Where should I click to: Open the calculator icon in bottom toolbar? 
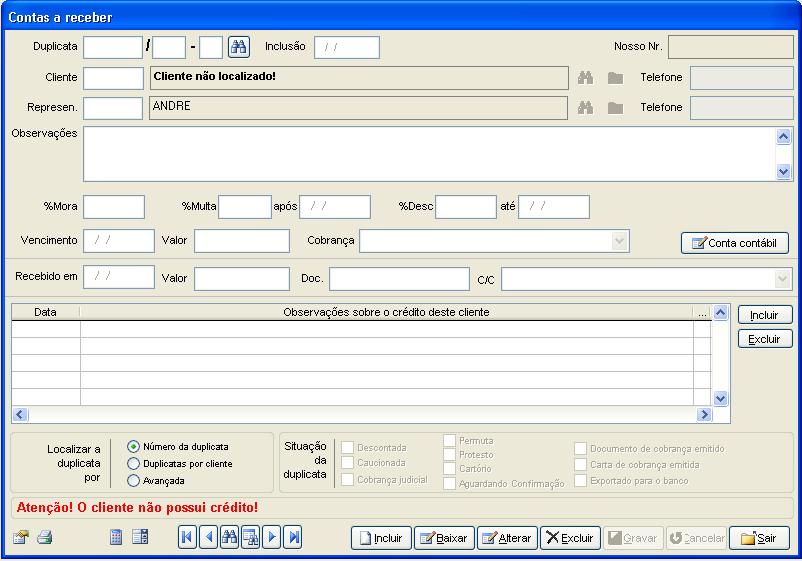coord(116,537)
